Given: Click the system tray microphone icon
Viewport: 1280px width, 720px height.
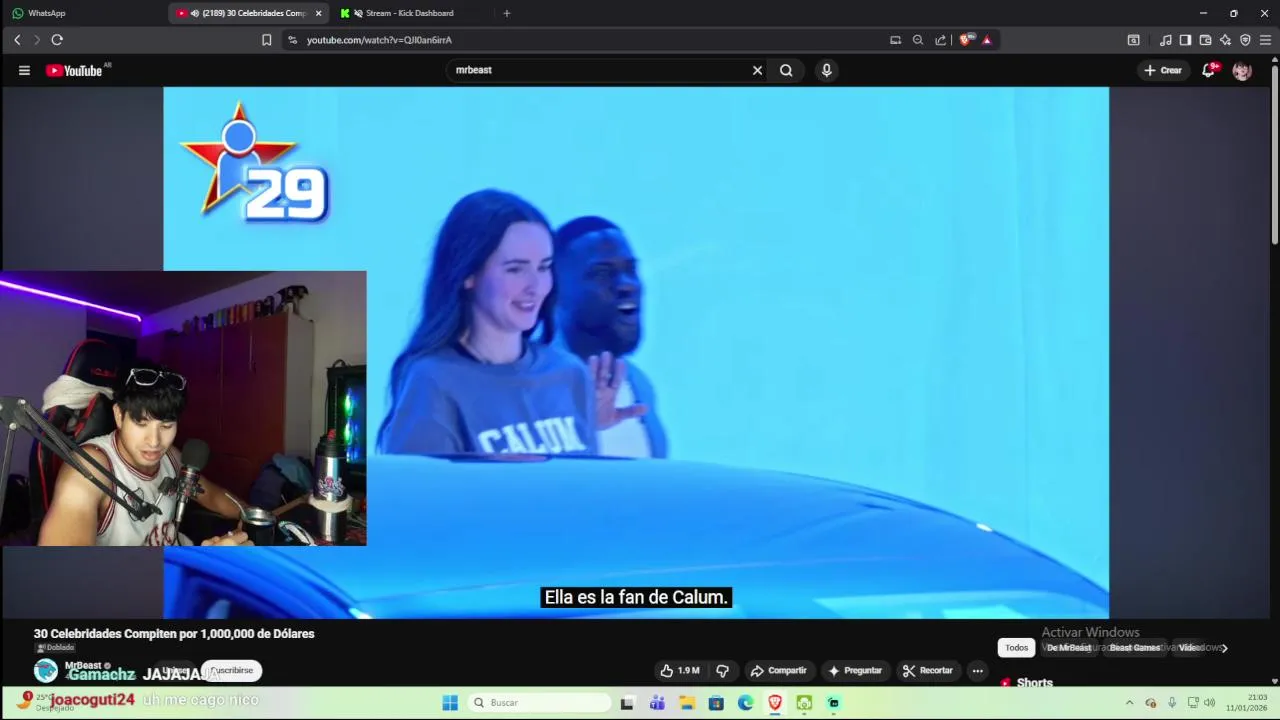Looking at the screenshot, I should tap(1172, 703).
